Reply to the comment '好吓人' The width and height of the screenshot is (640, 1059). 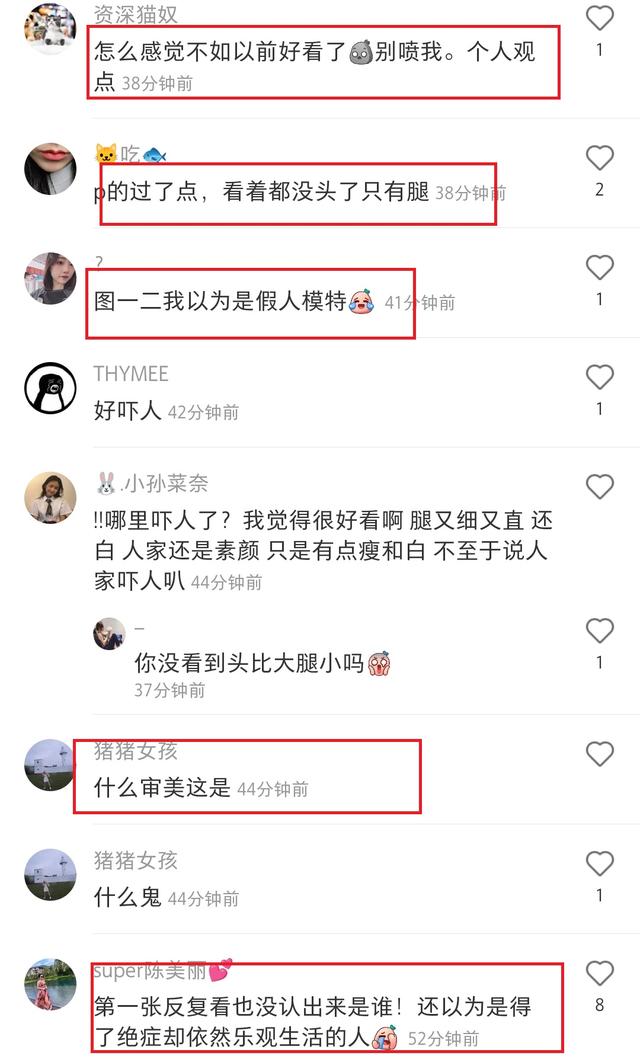click(128, 410)
